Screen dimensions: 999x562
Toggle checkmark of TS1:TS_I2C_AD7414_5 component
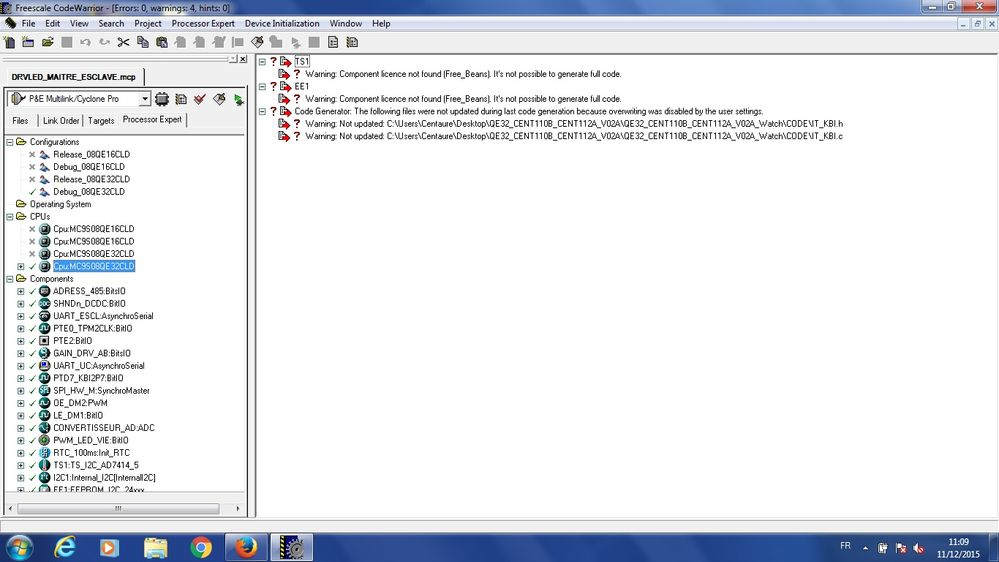click(32, 465)
